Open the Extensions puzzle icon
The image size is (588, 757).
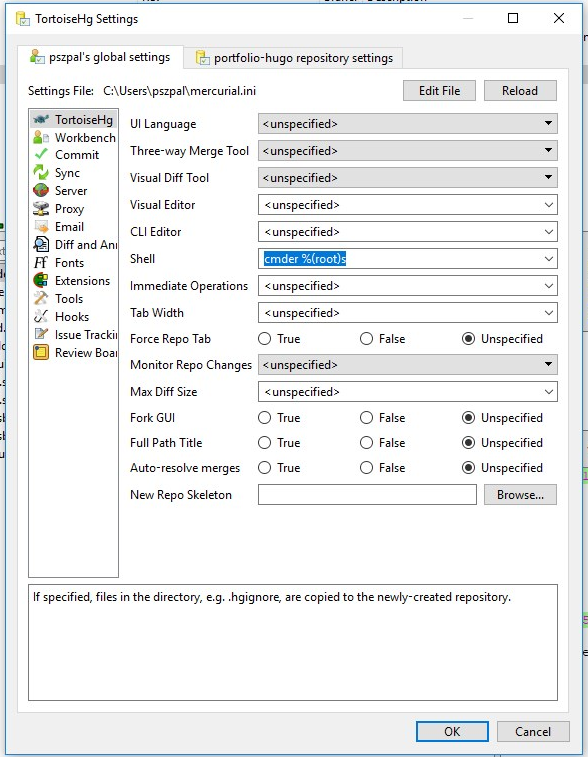tap(41, 280)
